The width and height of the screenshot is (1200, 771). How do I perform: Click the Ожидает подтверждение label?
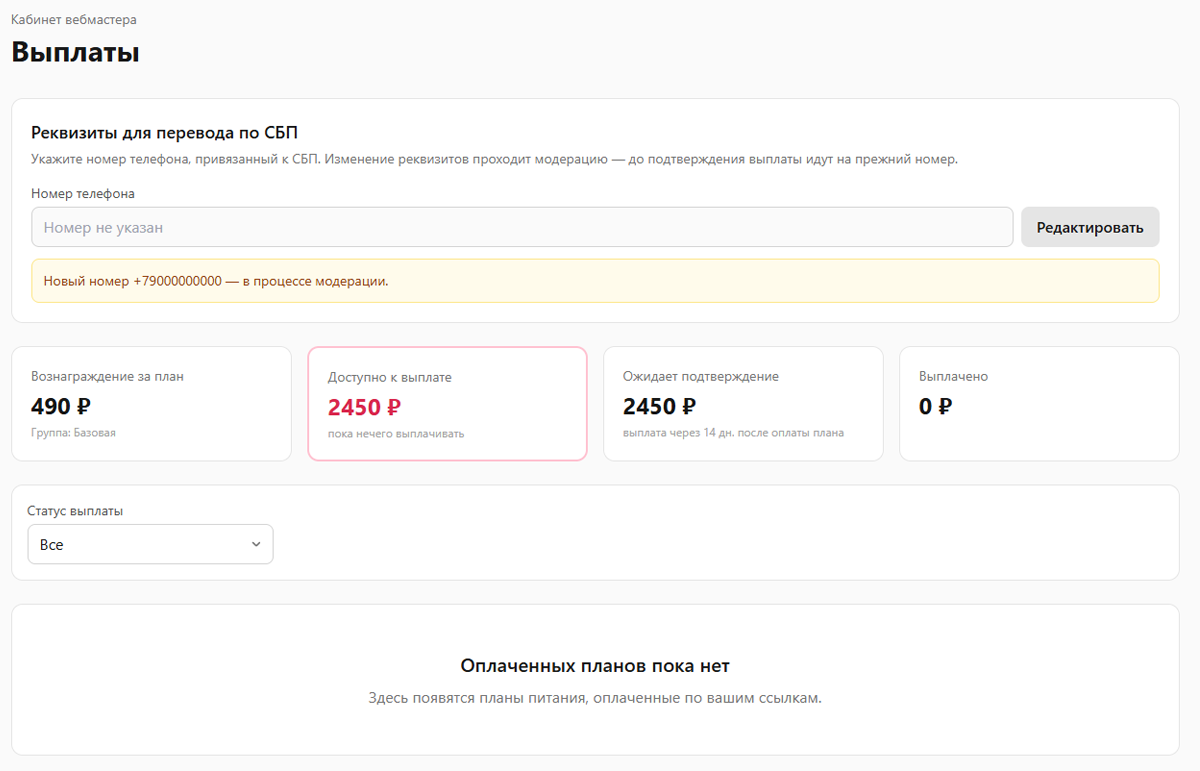coord(701,376)
